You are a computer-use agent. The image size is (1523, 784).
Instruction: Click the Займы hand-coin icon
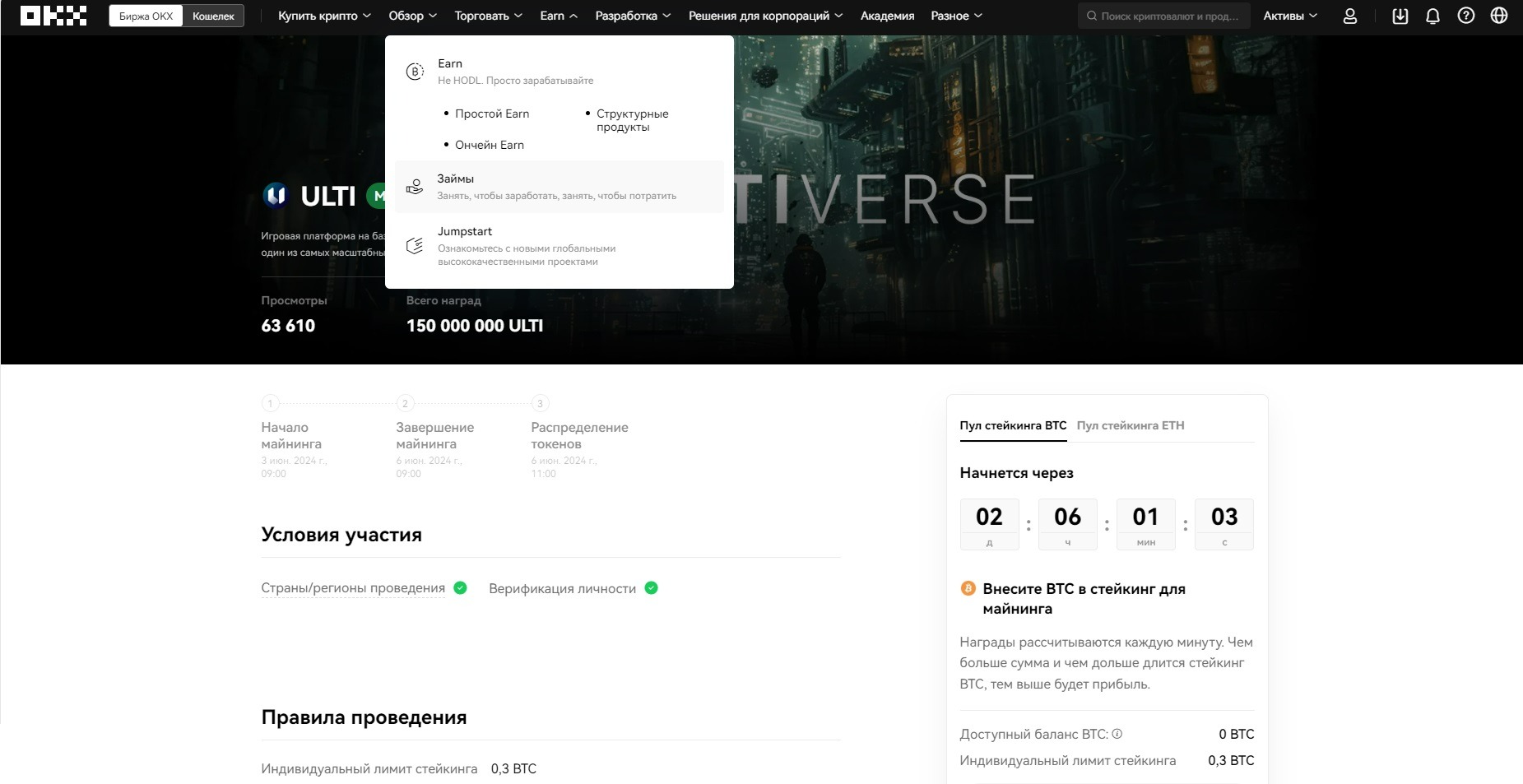[415, 187]
